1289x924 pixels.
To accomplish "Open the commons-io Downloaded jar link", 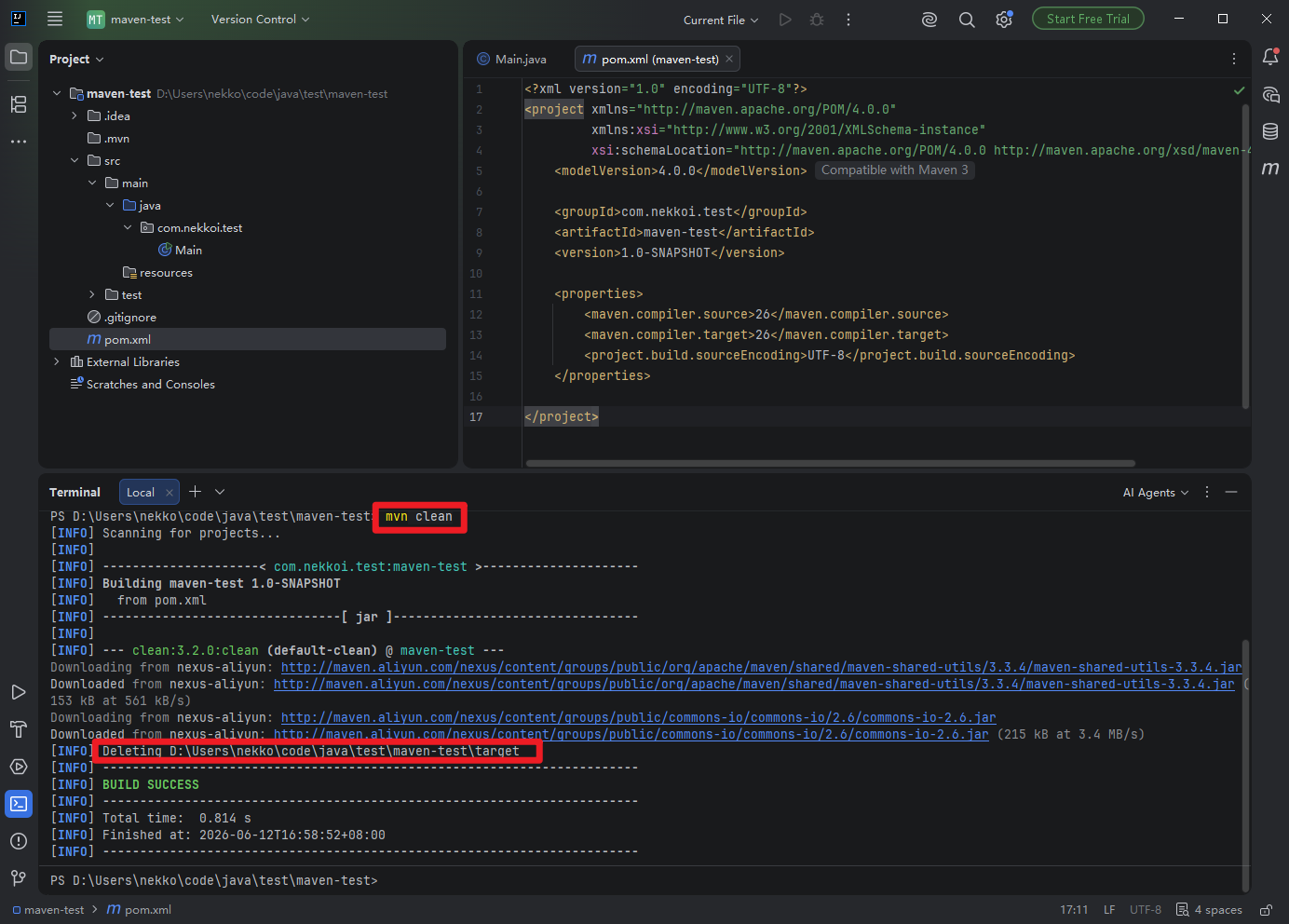I will coord(631,734).
